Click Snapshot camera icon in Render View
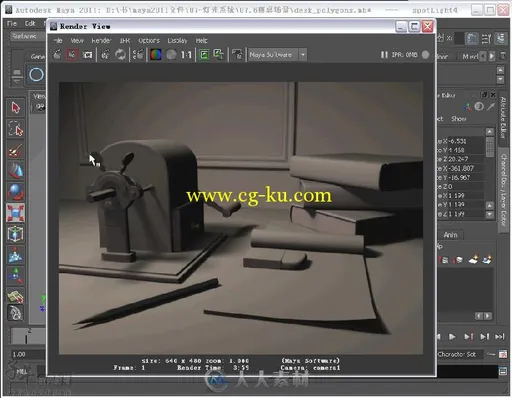The width and height of the screenshot is (512, 398). [87, 54]
